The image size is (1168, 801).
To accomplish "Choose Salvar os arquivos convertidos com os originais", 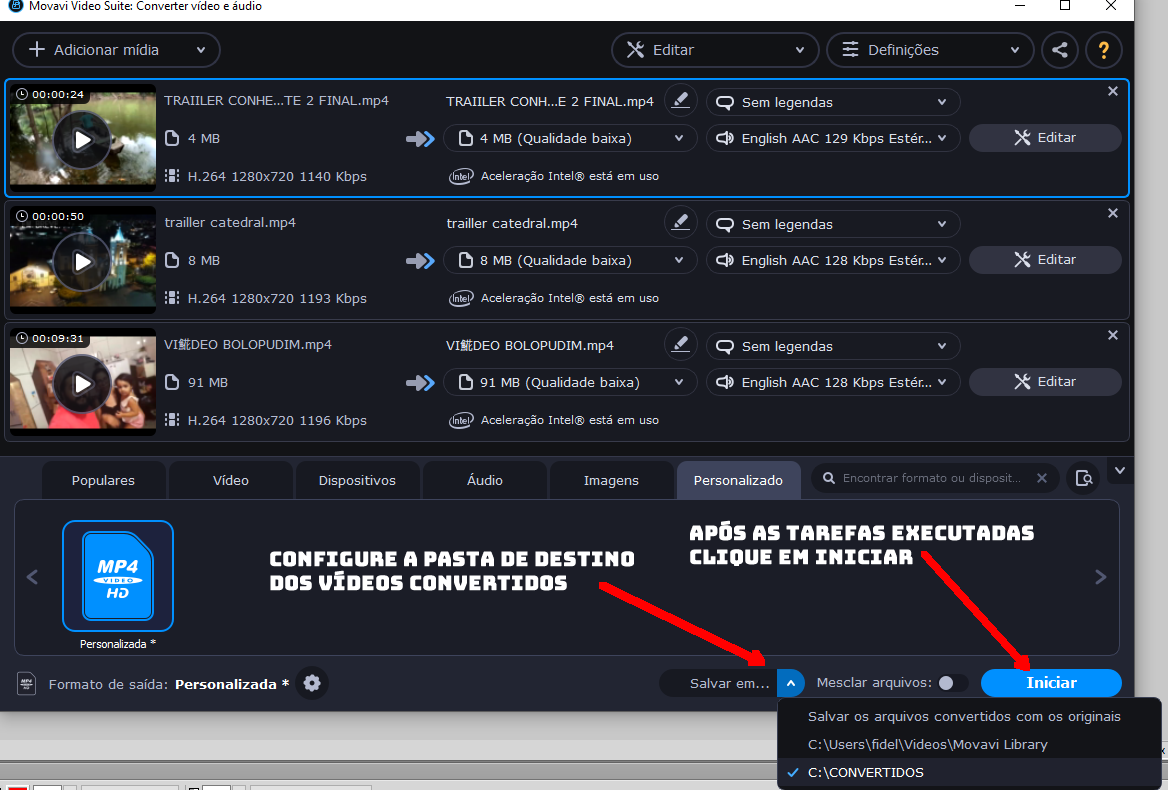I will pos(964,716).
